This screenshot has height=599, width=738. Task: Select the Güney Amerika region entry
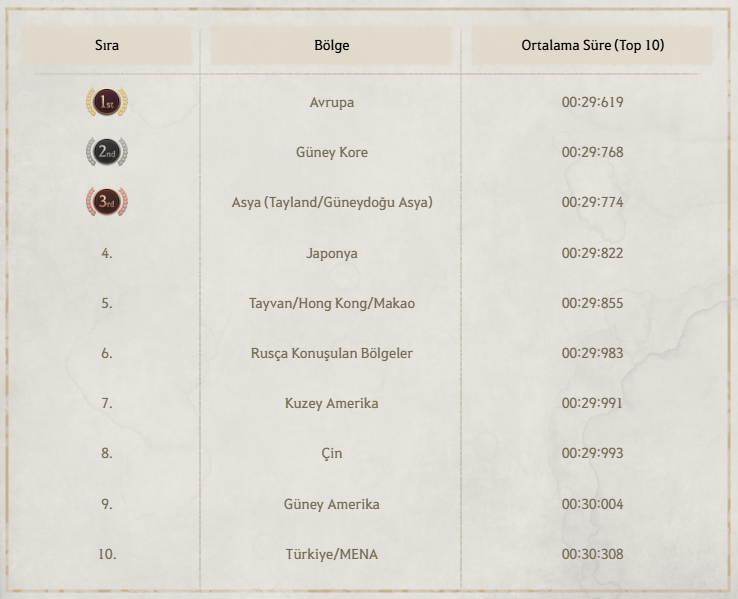coord(332,504)
